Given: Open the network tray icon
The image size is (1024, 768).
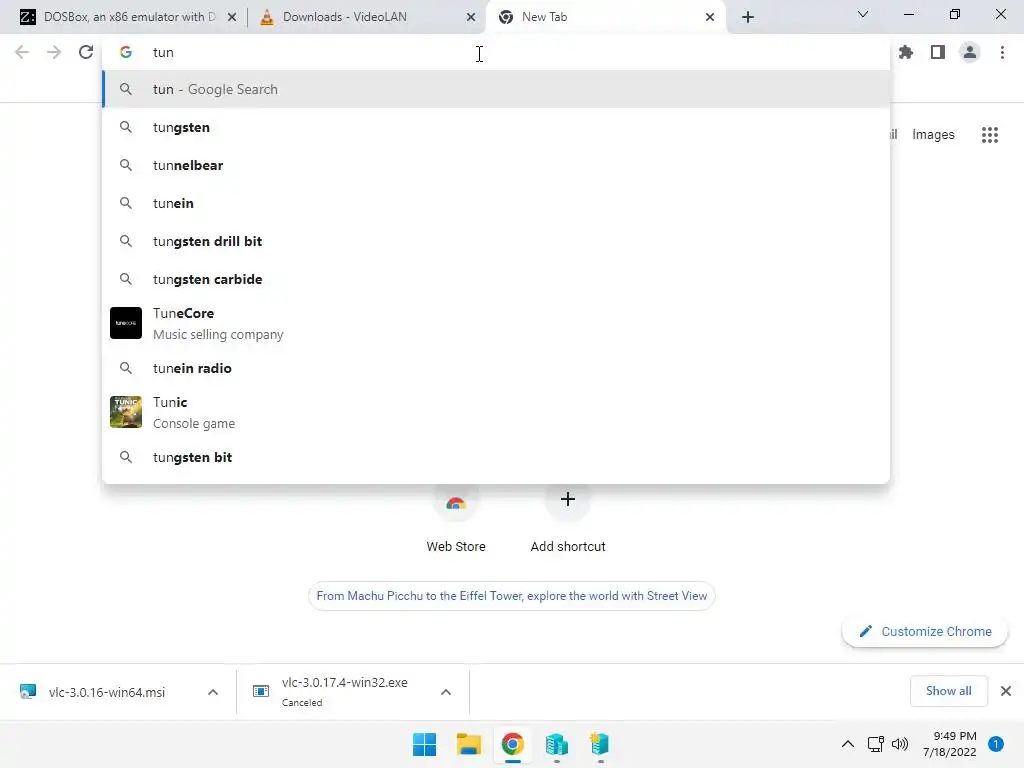Looking at the screenshot, I should pyautogui.click(x=876, y=744).
